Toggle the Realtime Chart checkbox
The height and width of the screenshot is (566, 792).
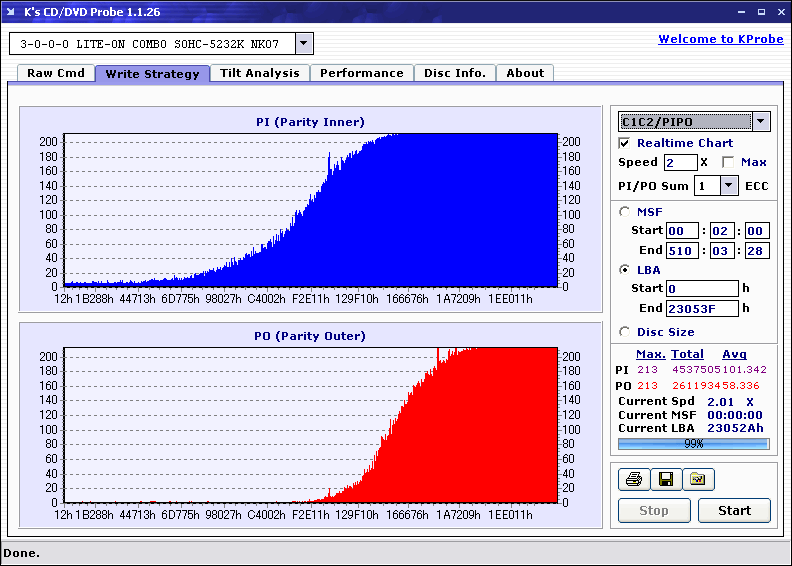[624, 143]
